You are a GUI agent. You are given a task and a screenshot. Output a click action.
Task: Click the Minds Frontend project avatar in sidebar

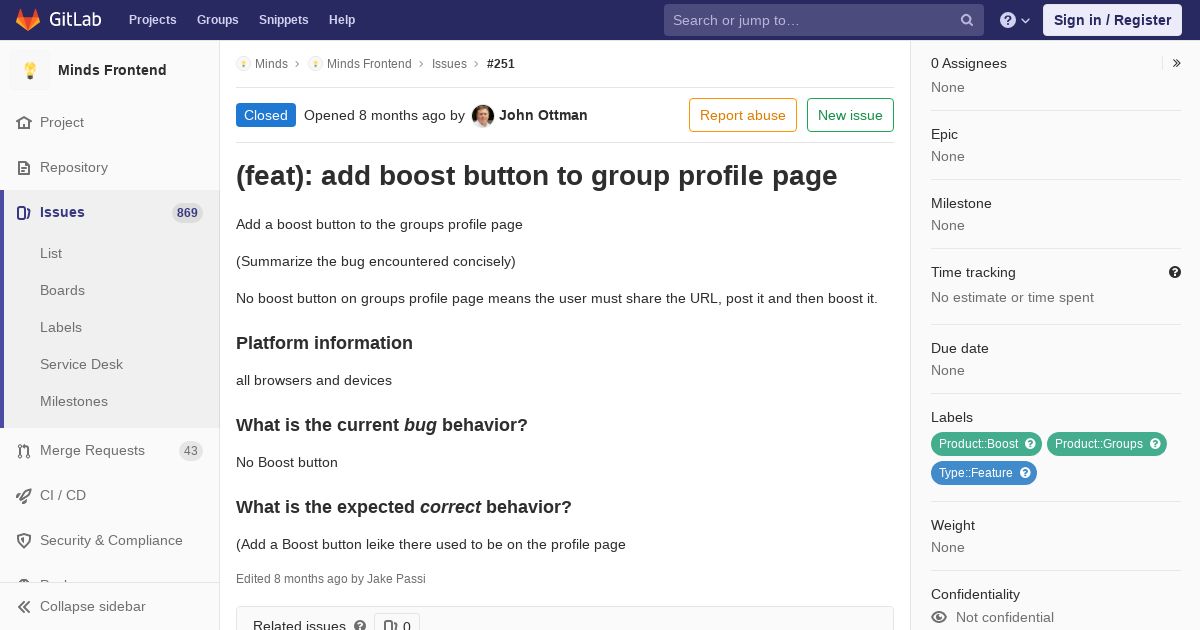tap(30, 70)
